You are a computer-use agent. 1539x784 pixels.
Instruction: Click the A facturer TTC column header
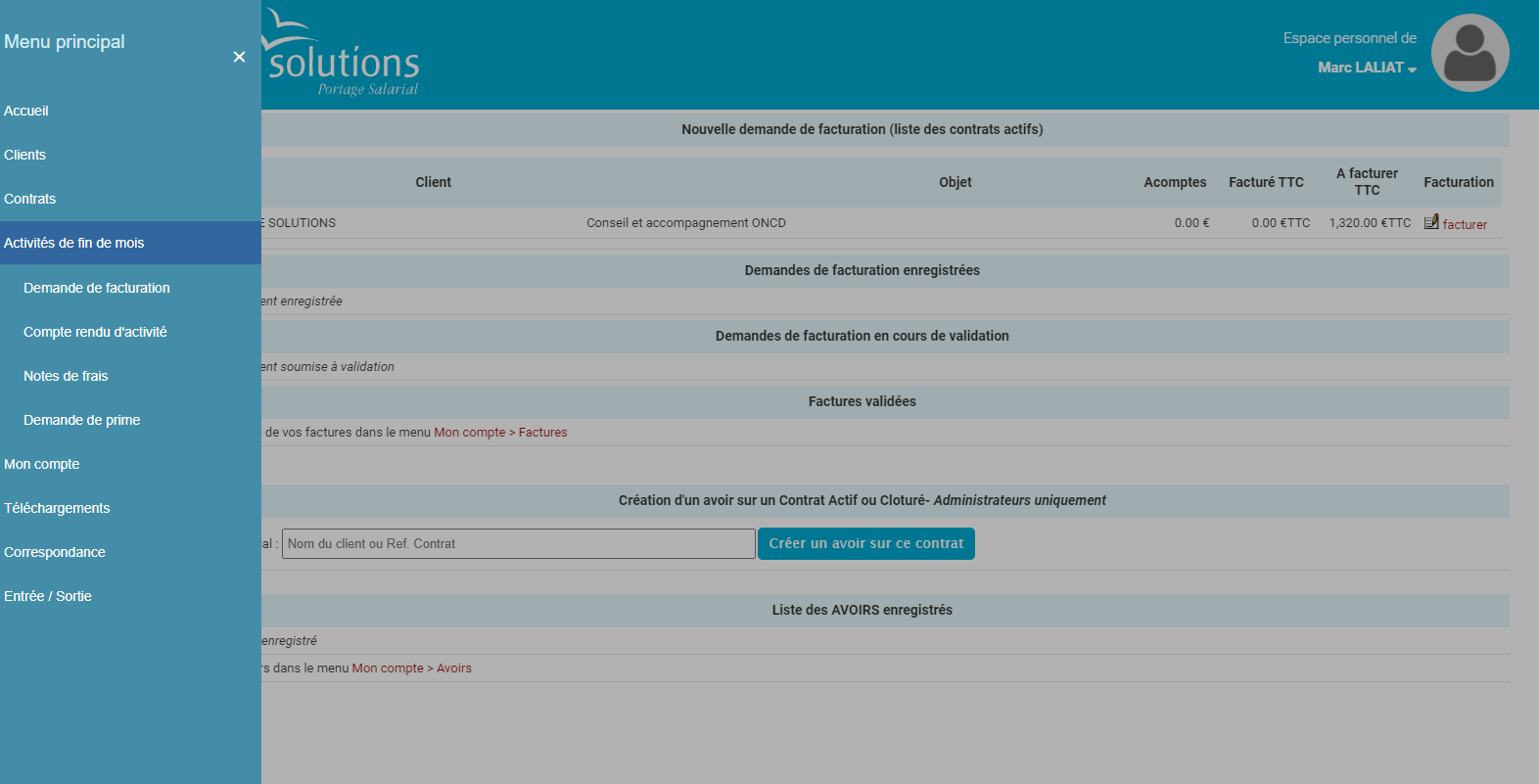(x=1367, y=182)
